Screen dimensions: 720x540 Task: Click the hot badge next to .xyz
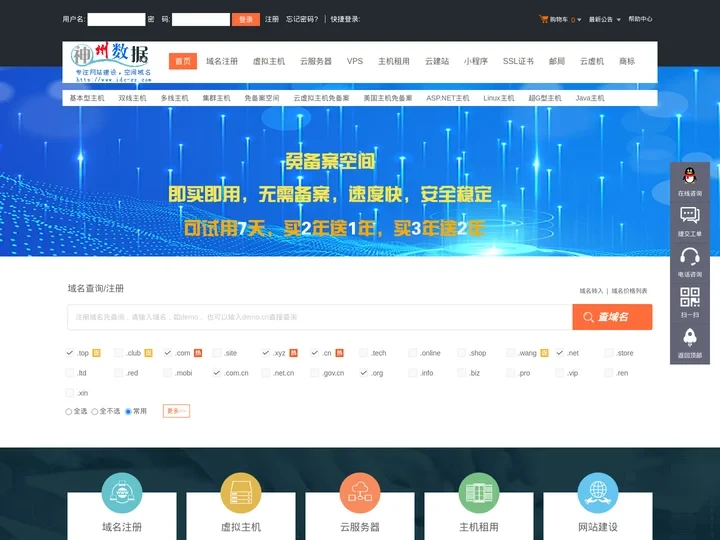coord(293,353)
